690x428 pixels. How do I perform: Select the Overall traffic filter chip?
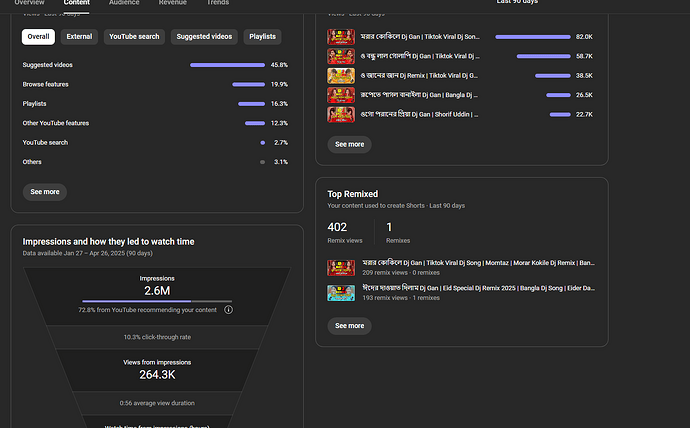(38, 37)
